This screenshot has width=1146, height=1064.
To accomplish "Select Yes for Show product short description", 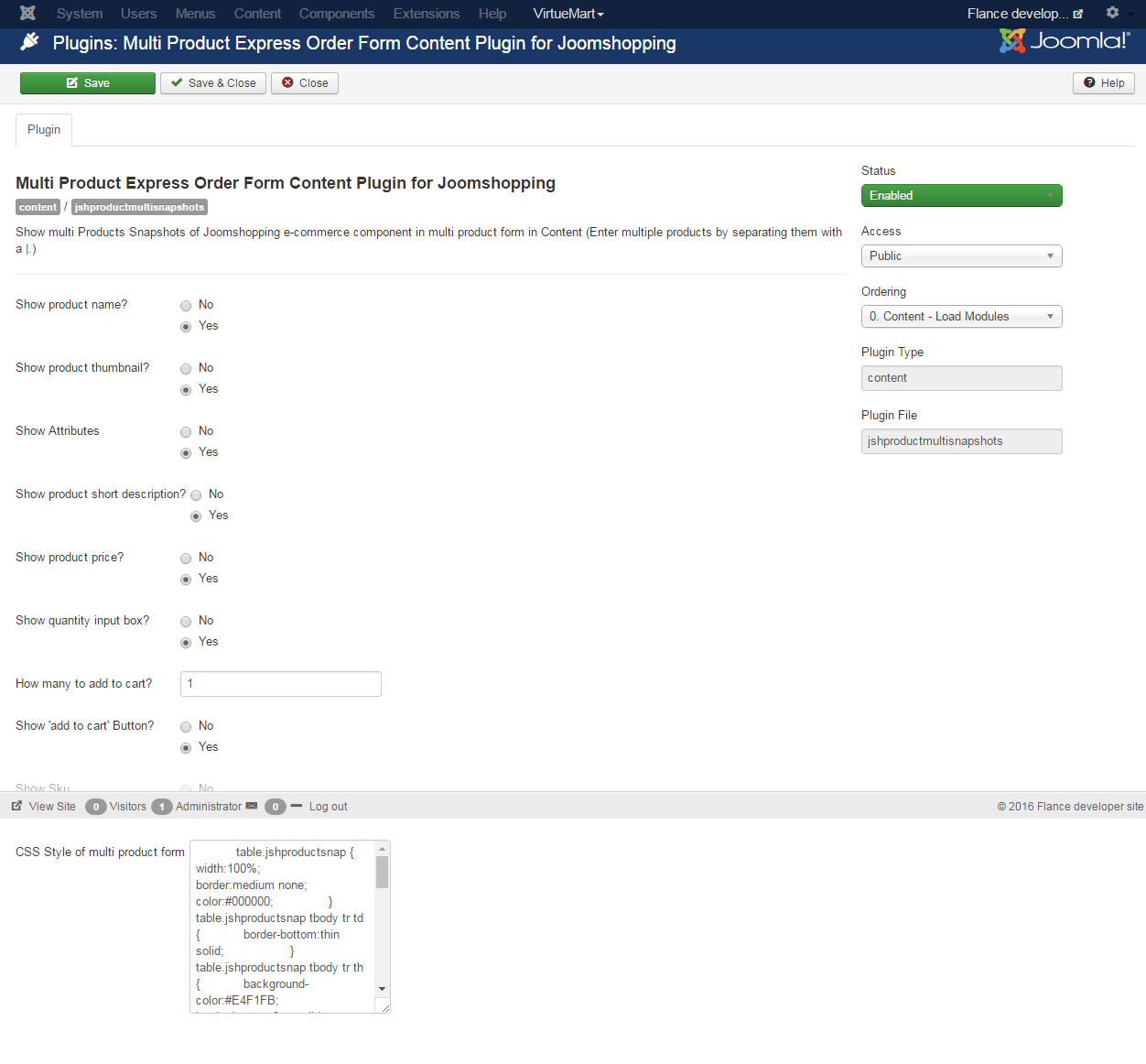I will click(x=196, y=516).
